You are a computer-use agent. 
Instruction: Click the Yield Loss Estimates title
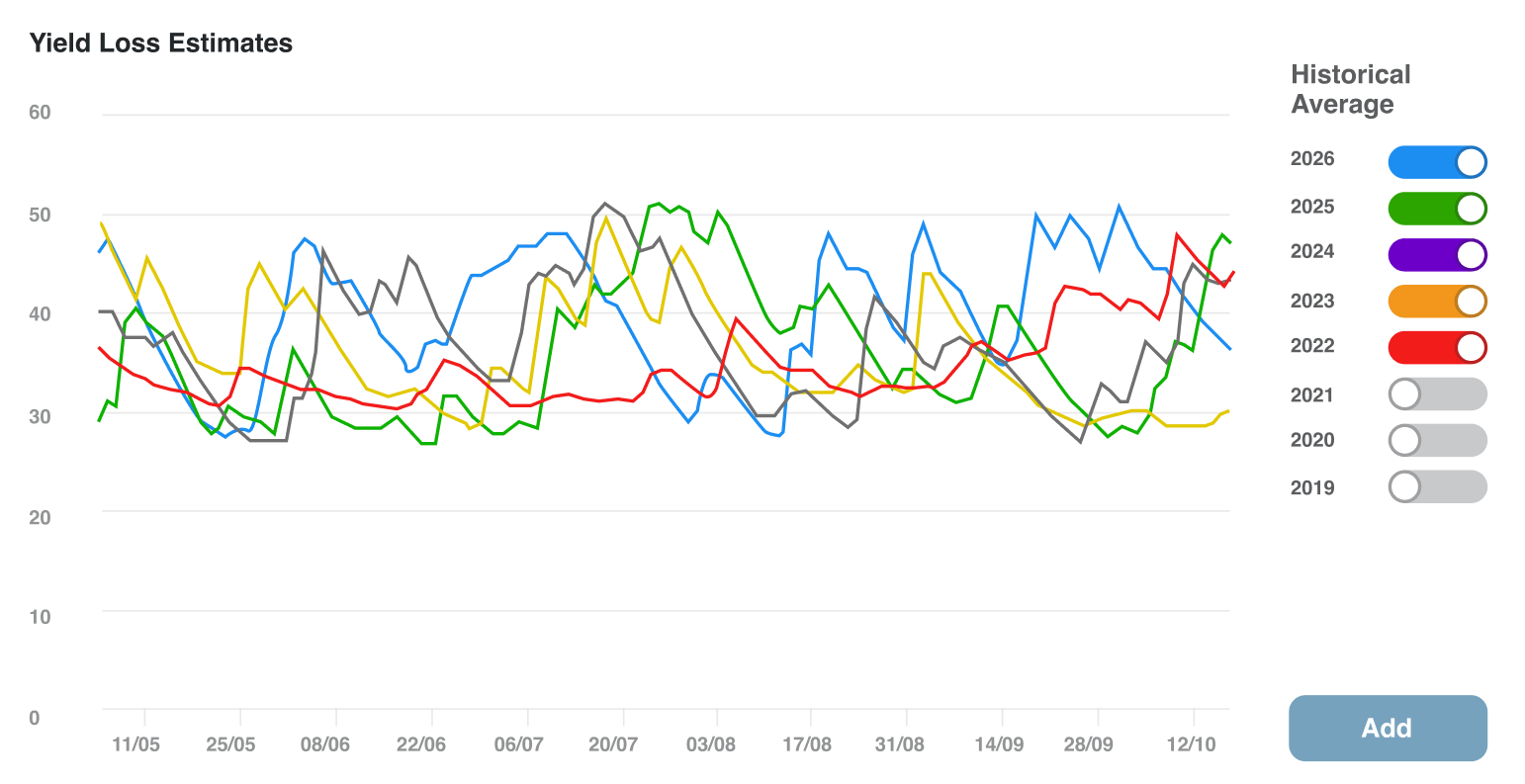[161, 44]
